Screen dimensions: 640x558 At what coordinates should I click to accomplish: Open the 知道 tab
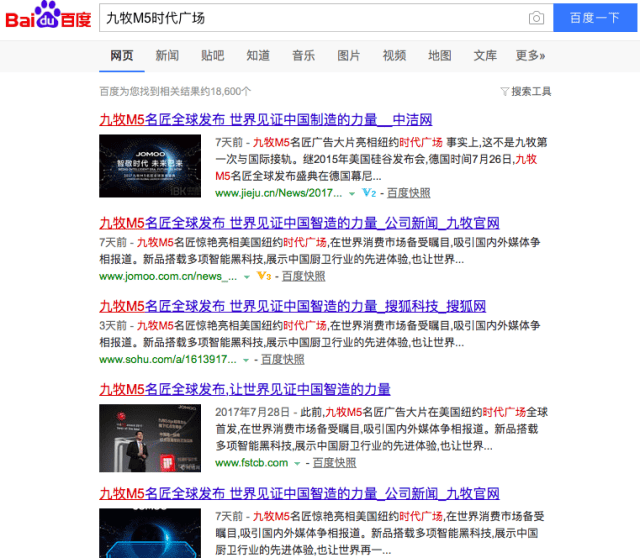258,56
